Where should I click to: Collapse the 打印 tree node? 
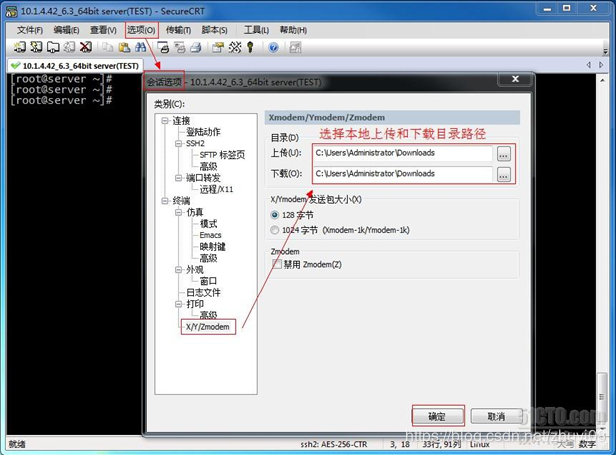click(x=179, y=304)
